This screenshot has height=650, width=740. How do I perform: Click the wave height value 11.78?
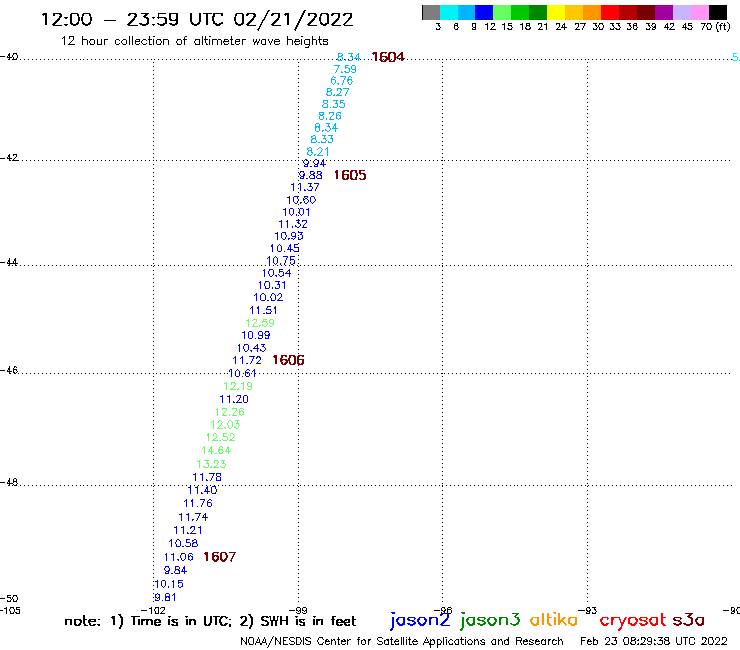click(207, 478)
